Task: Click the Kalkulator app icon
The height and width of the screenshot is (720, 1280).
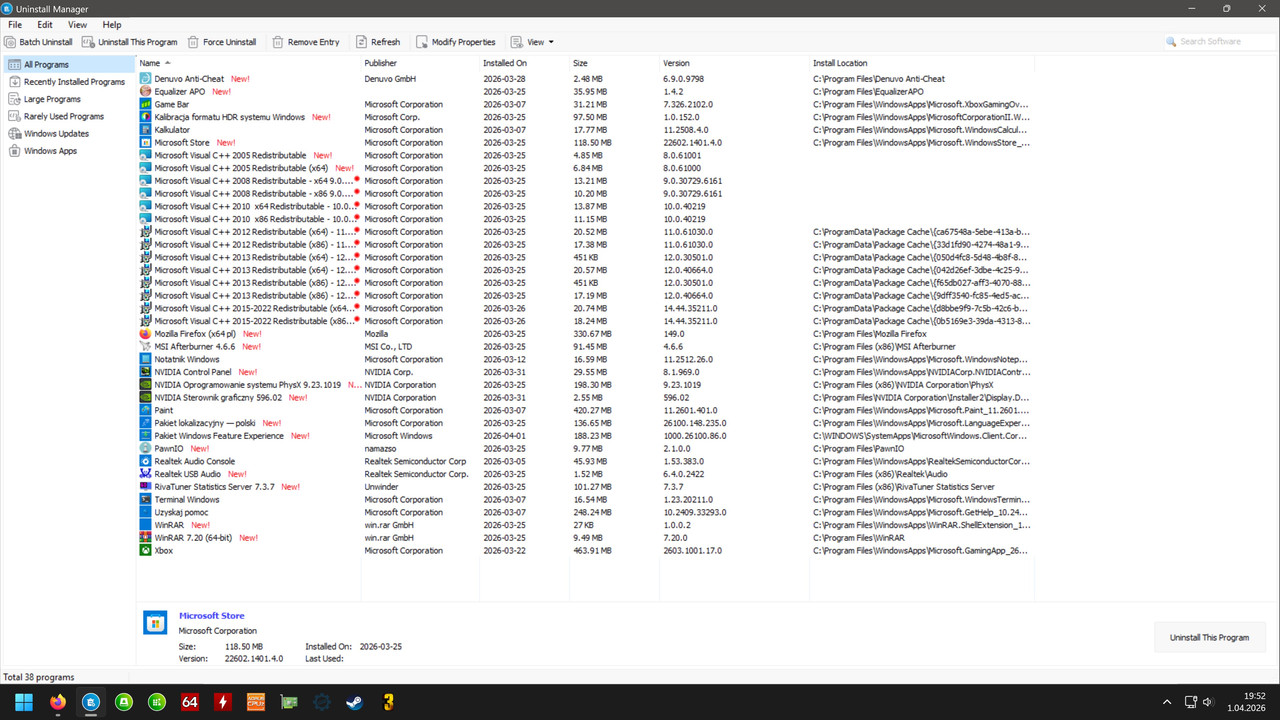Action: [146, 129]
